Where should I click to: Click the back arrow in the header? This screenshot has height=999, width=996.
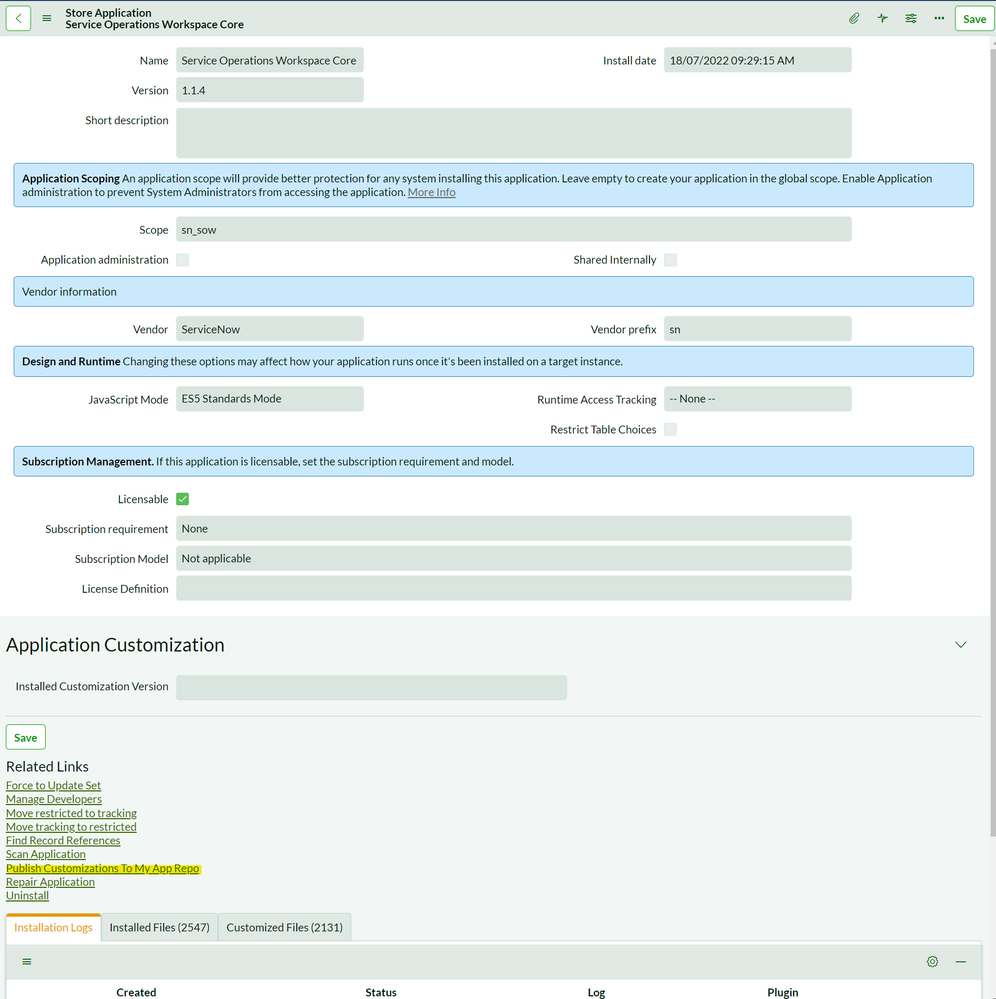pyautogui.click(x=17, y=18)
